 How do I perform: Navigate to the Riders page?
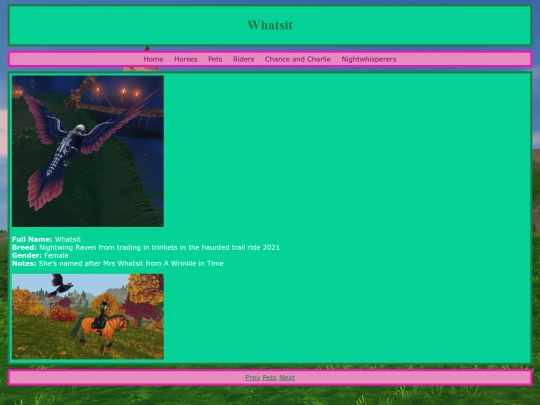coord(243,59)
